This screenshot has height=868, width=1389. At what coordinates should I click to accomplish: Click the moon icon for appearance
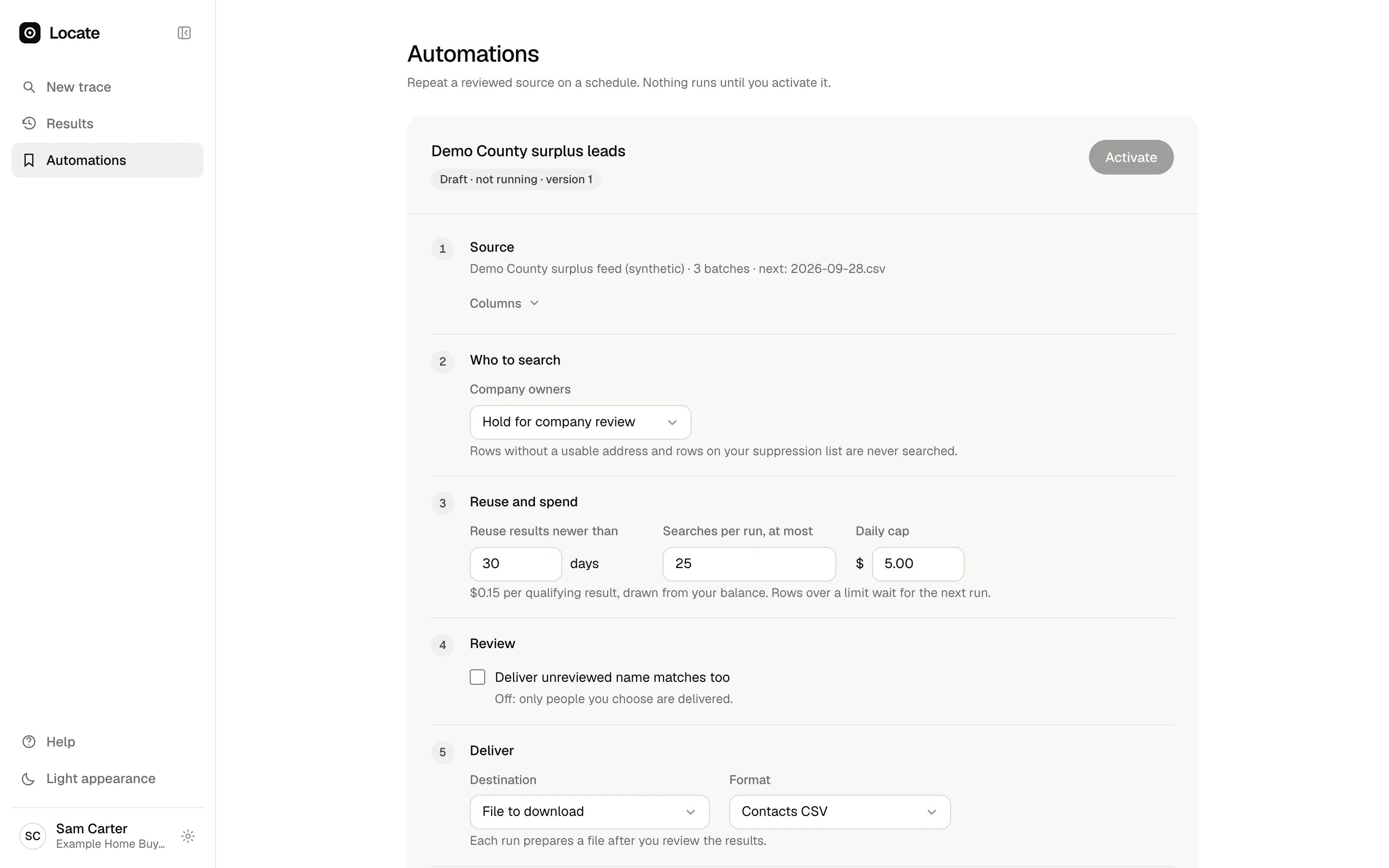pos(29,778)
